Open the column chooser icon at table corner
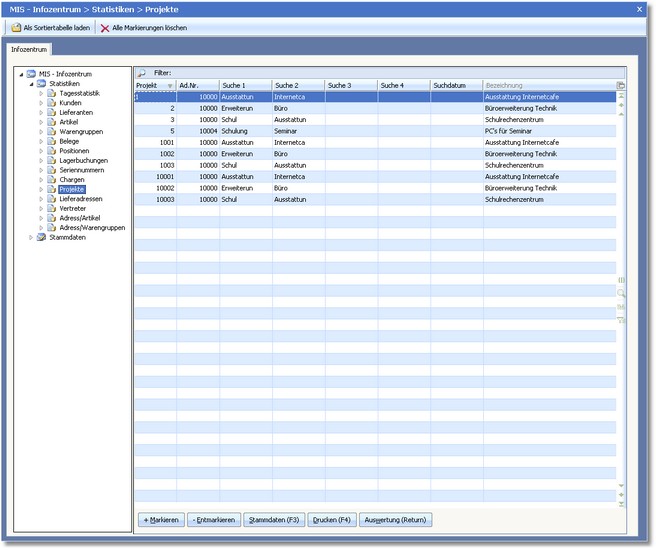The width and height of the screenshot is (656, 550). click(621, 86)
